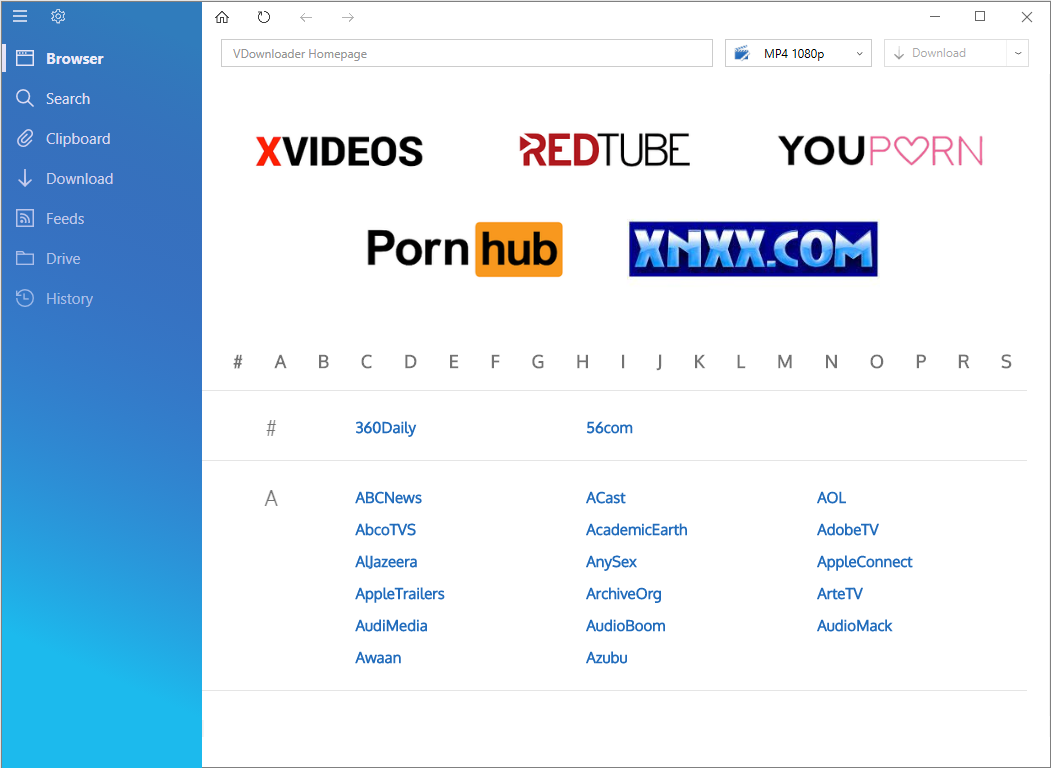
Task: Jump to index letter E
Action: (x=454, y=363)
